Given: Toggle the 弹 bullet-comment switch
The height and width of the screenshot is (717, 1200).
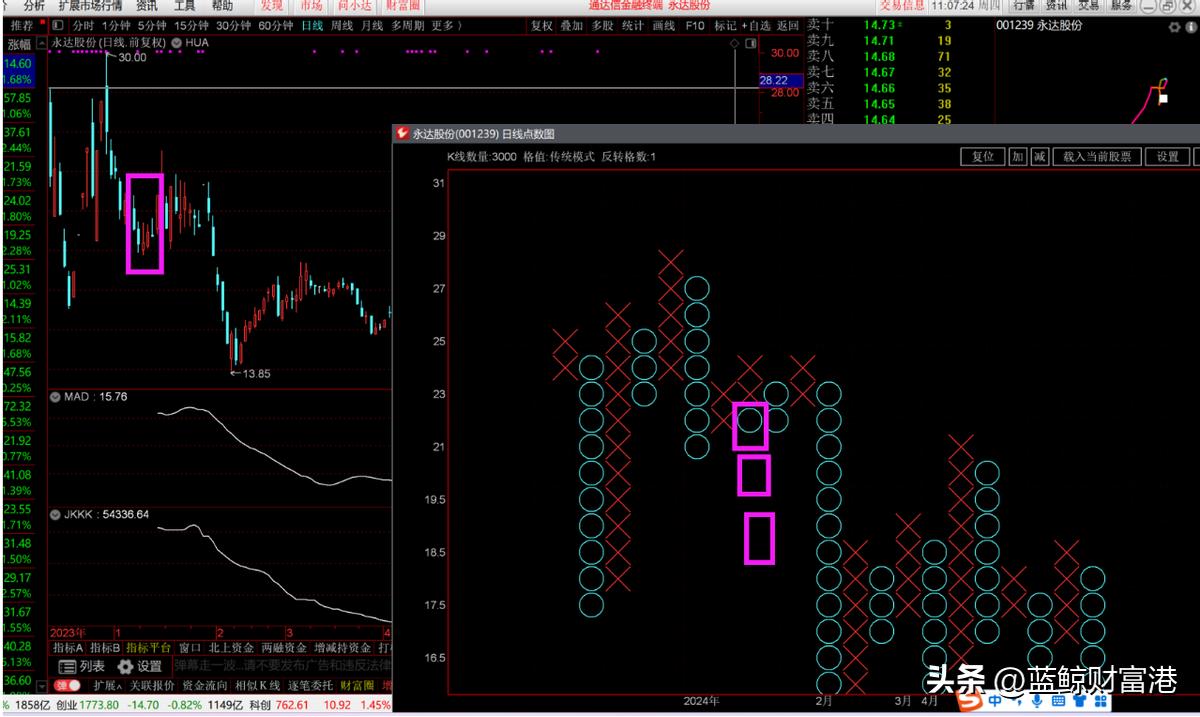Looking at the screenshot, I should pyautogui.click(x=68, y=685).
